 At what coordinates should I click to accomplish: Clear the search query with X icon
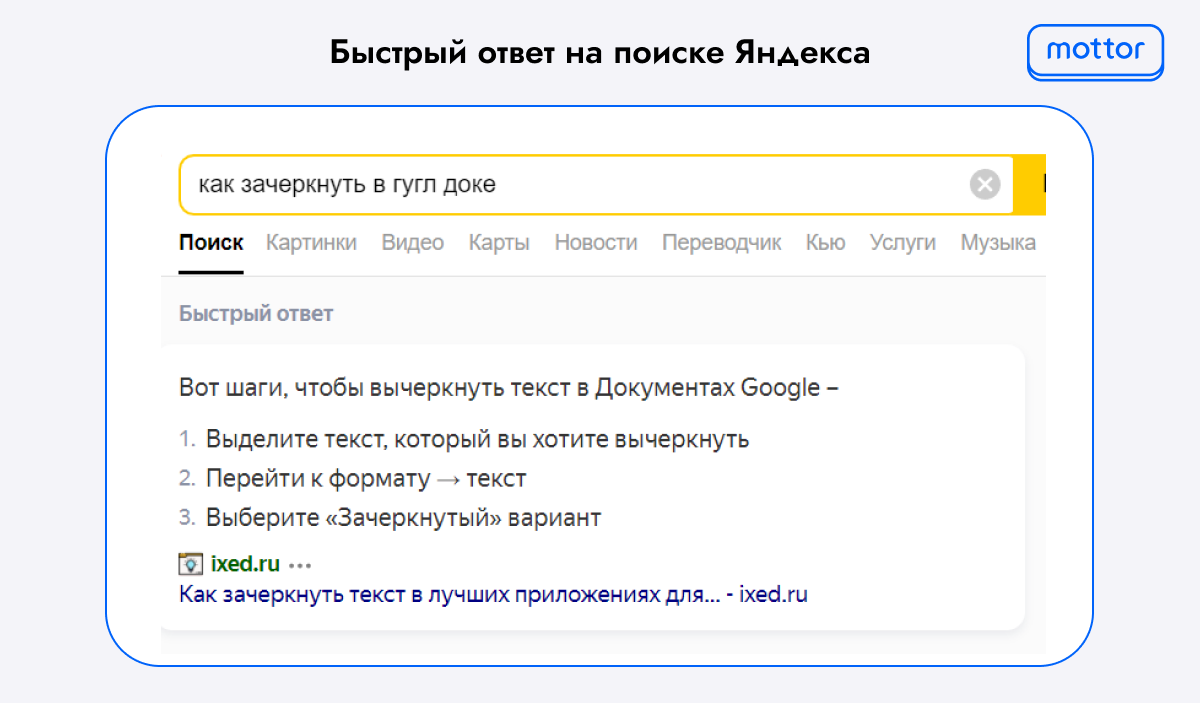[x=985, y=185]
